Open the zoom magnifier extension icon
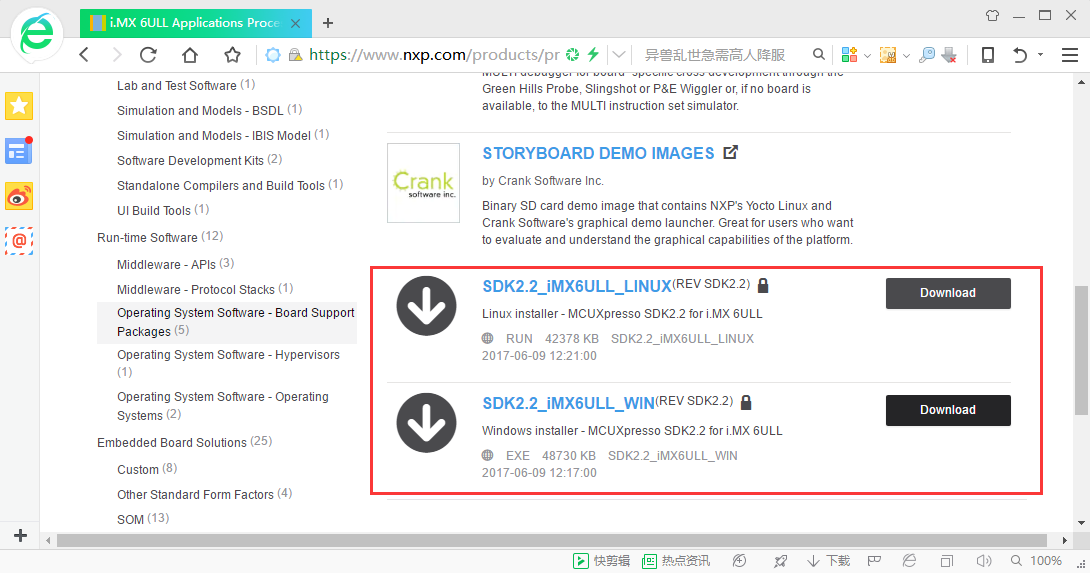The width and height of the screenshot is (1090, 573). click(927, 54)
